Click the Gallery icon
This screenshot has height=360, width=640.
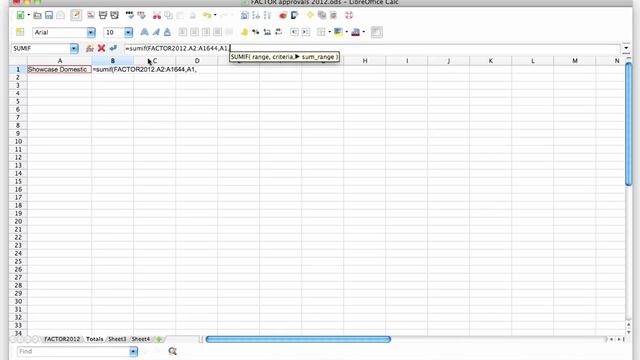tap(322, 16)
